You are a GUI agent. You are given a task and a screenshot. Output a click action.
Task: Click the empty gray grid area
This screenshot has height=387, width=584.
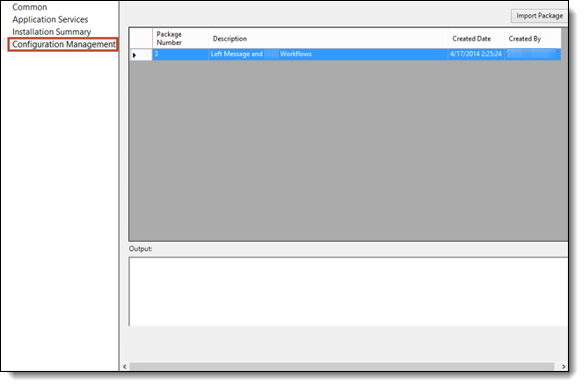[348, 150]
